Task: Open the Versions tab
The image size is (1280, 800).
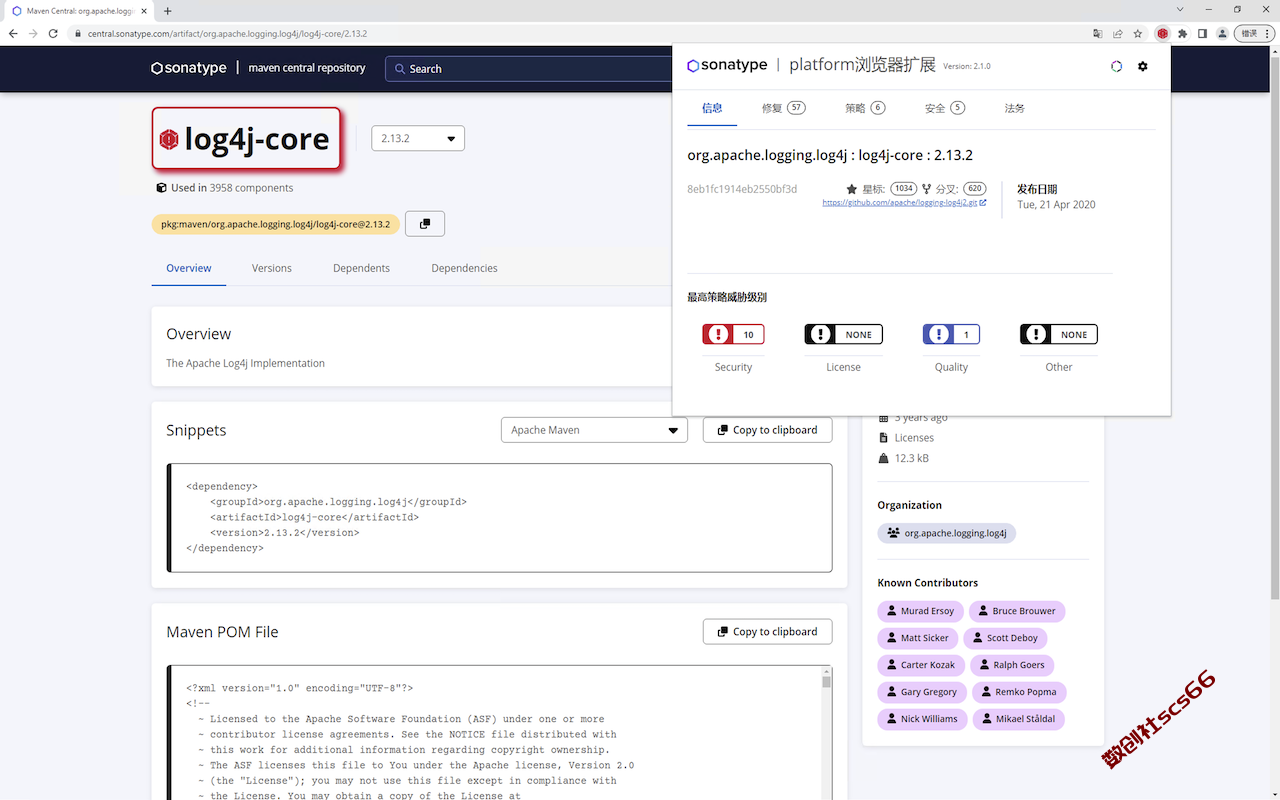Action: [272, 268]
